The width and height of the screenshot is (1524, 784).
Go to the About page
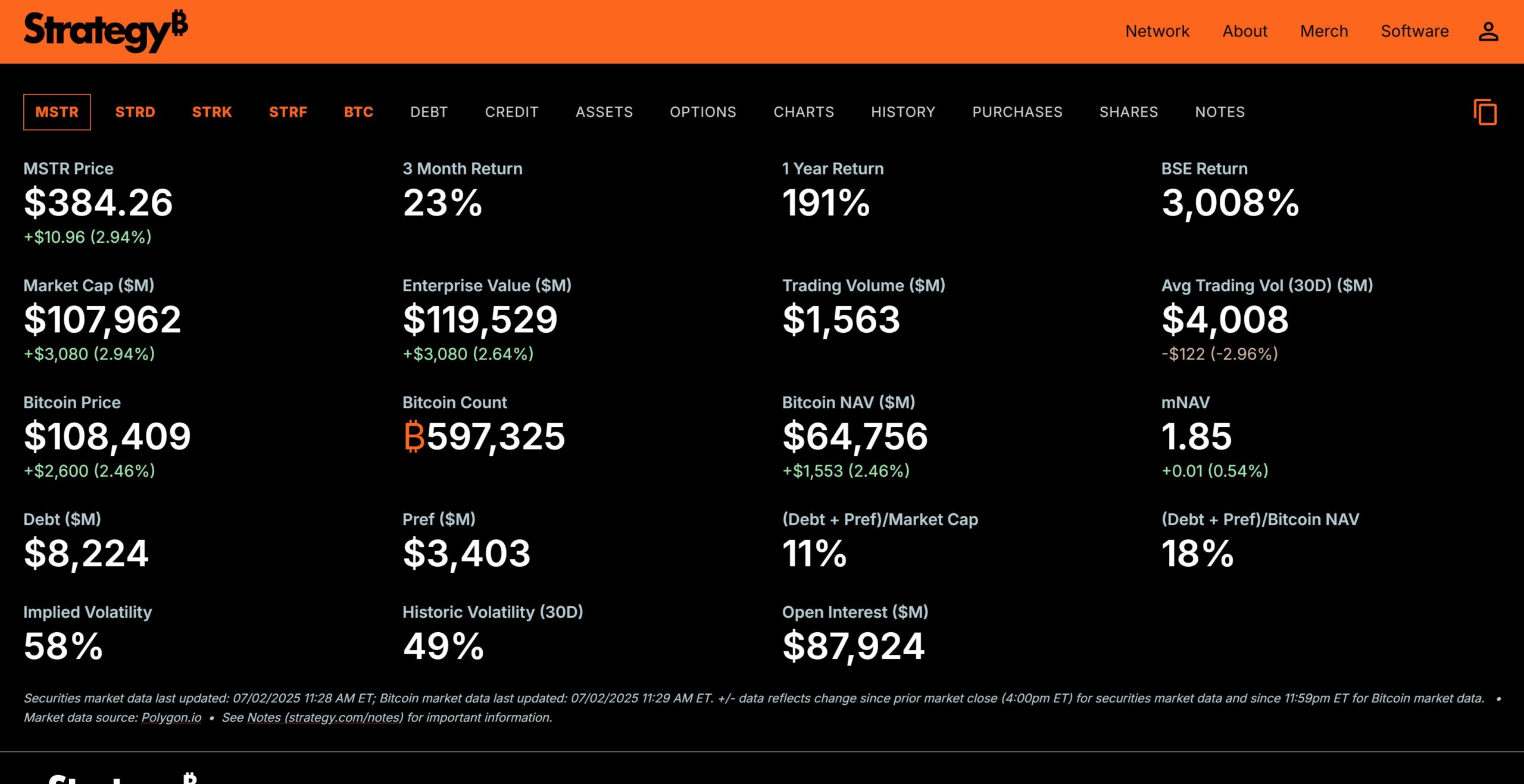[1245, 31]
